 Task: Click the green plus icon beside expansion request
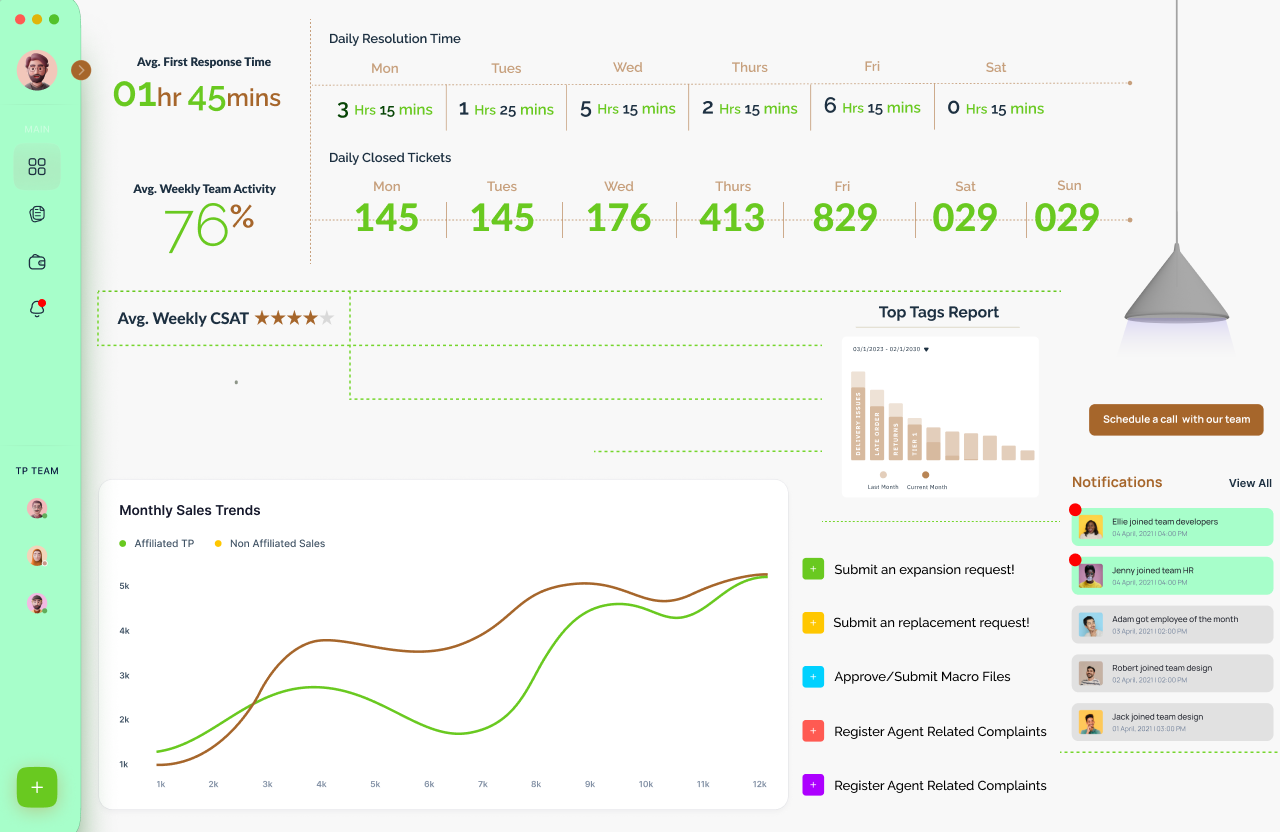click(812, 568)
